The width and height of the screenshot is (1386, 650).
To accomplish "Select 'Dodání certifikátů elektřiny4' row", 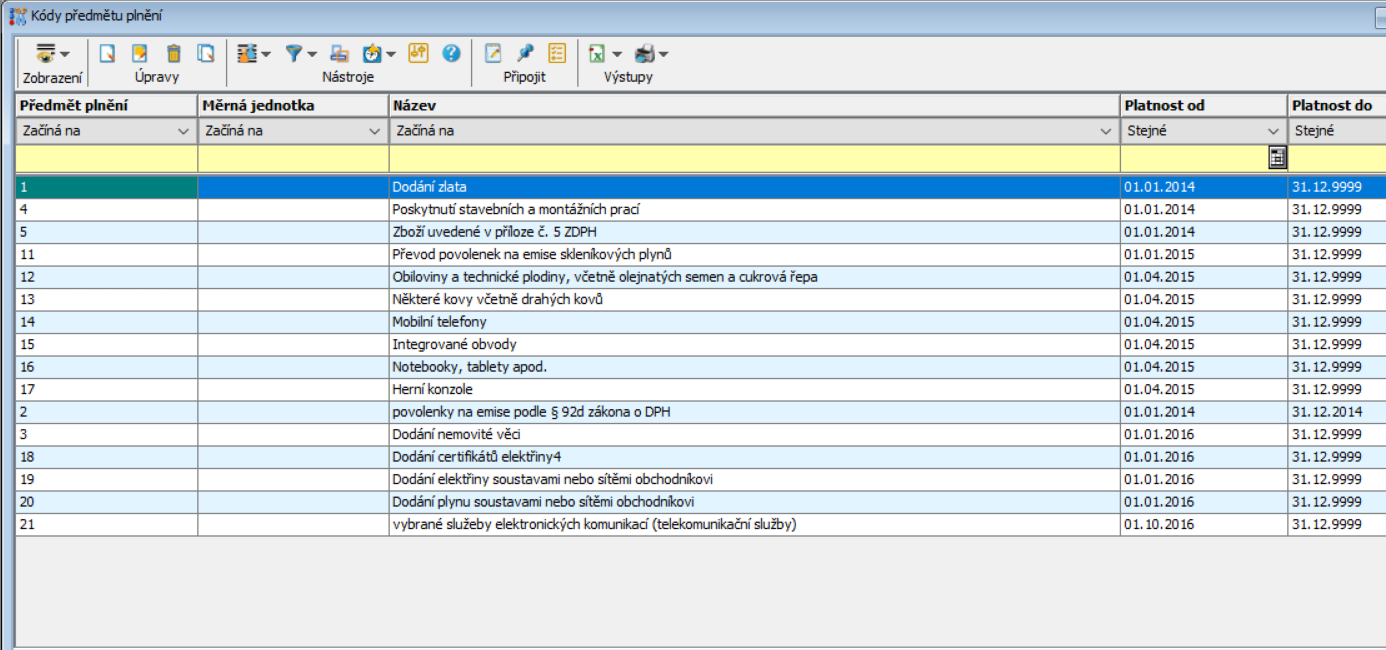I will coord(700,457).
